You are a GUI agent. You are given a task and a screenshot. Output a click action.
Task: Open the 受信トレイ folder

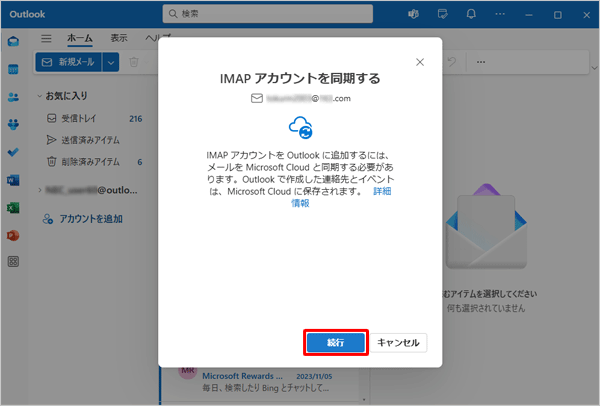pyautogui.click(x=94, y=119)
